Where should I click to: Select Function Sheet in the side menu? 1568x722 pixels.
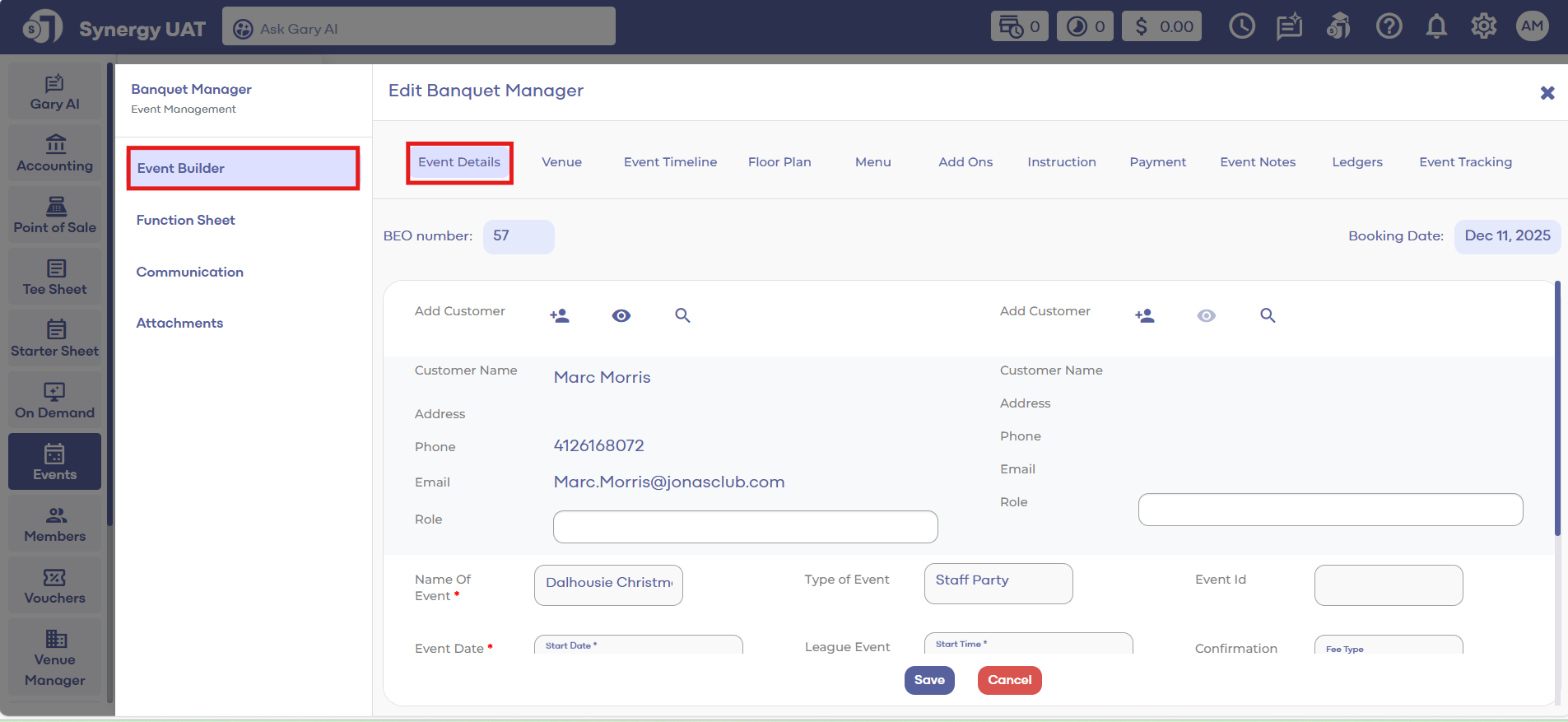pyautogui.click(x=186, y=220)
